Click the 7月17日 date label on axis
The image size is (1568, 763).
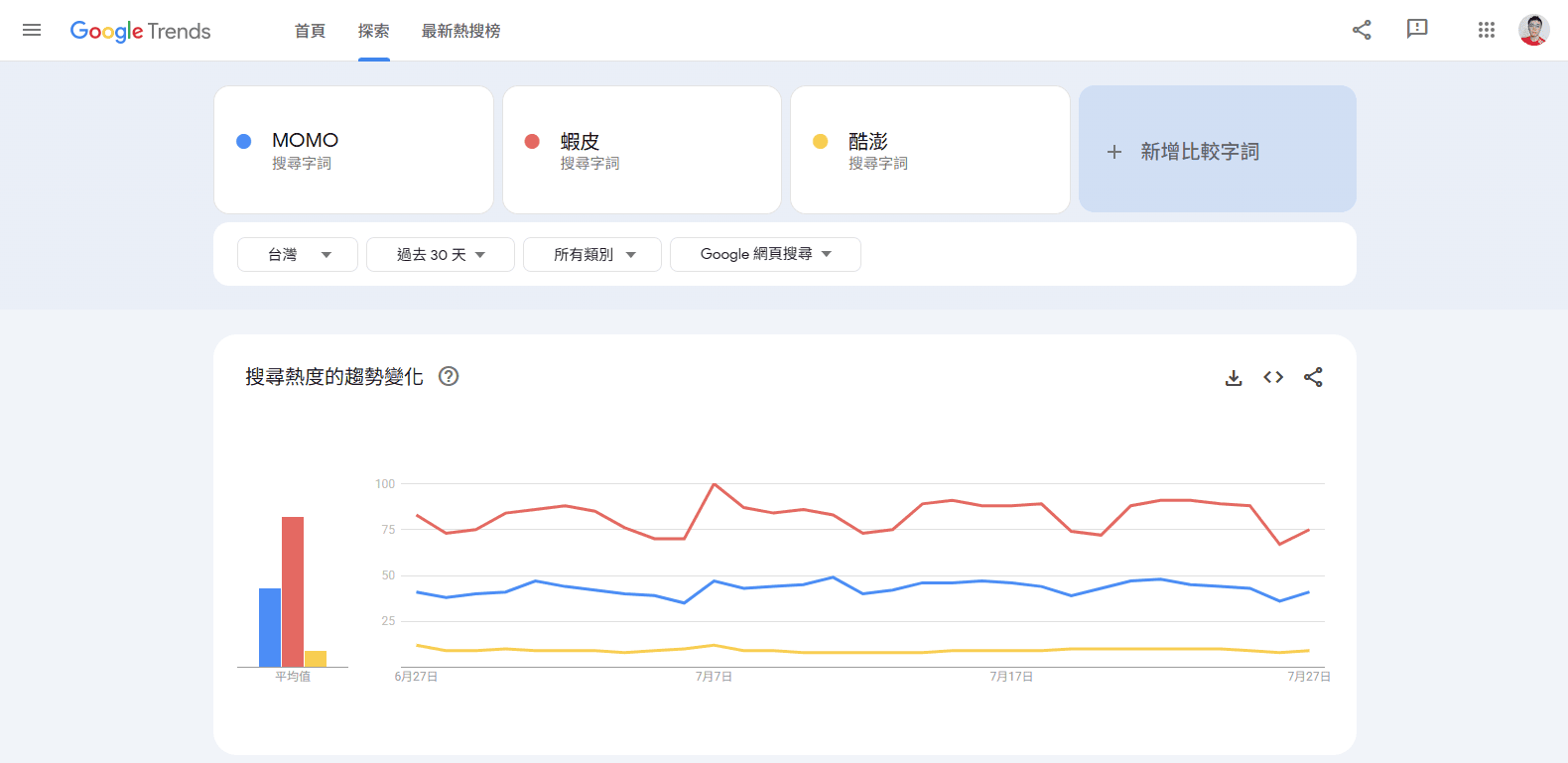tap(1011, 677)
